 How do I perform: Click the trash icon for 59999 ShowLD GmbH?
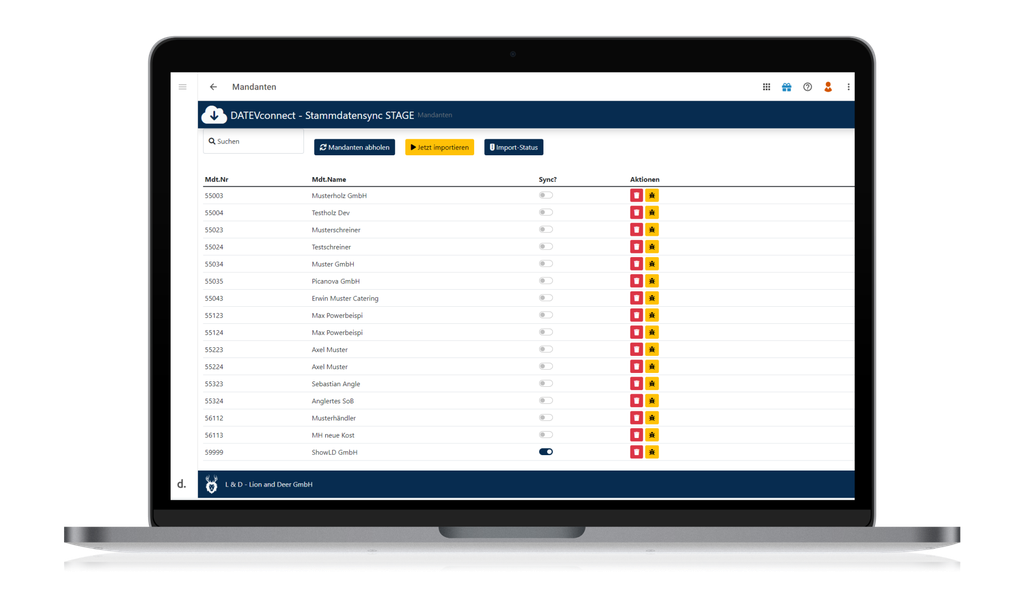[x=636, y=452]
